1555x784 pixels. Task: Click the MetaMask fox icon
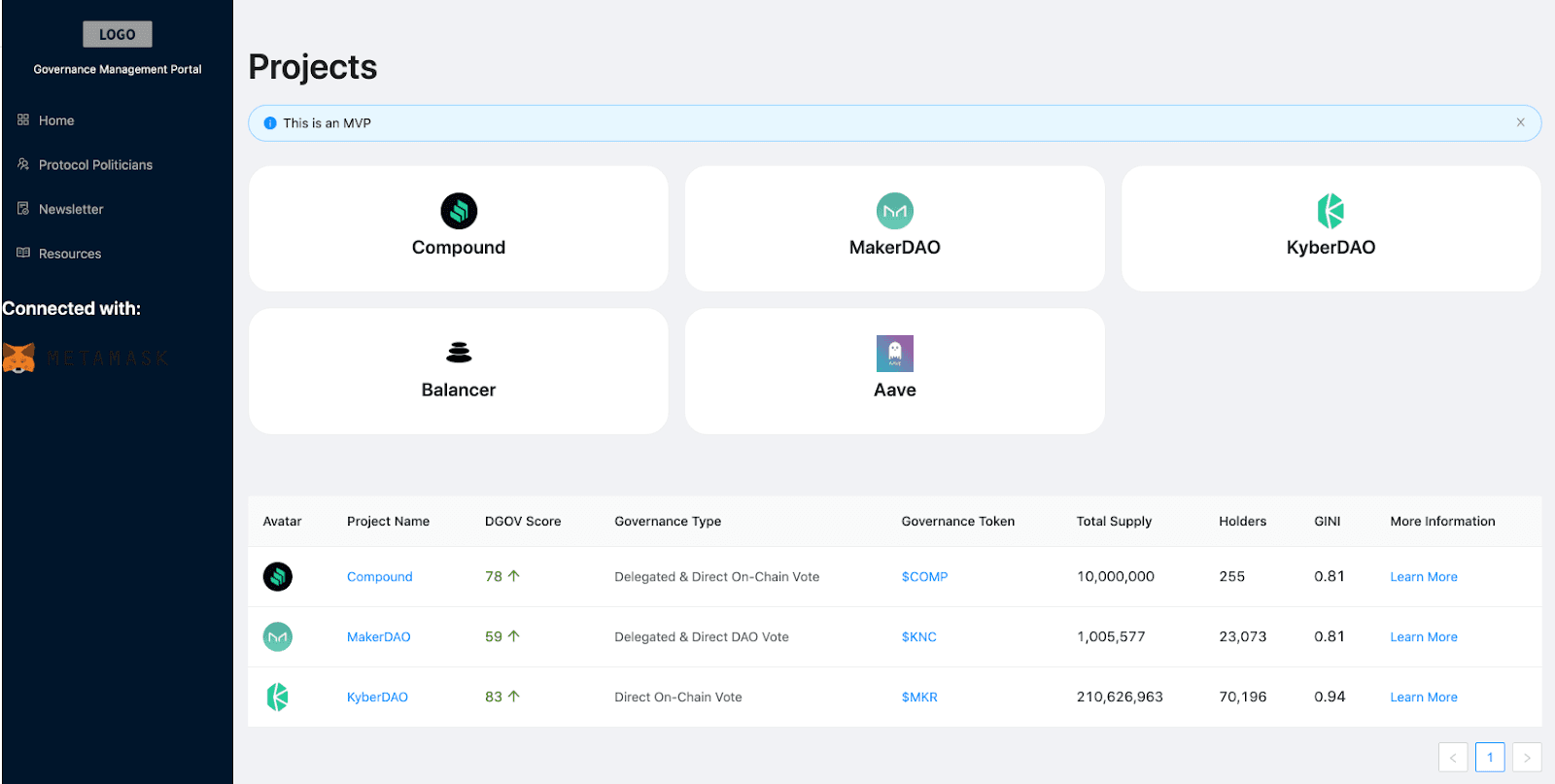click(x=18, y=358)
